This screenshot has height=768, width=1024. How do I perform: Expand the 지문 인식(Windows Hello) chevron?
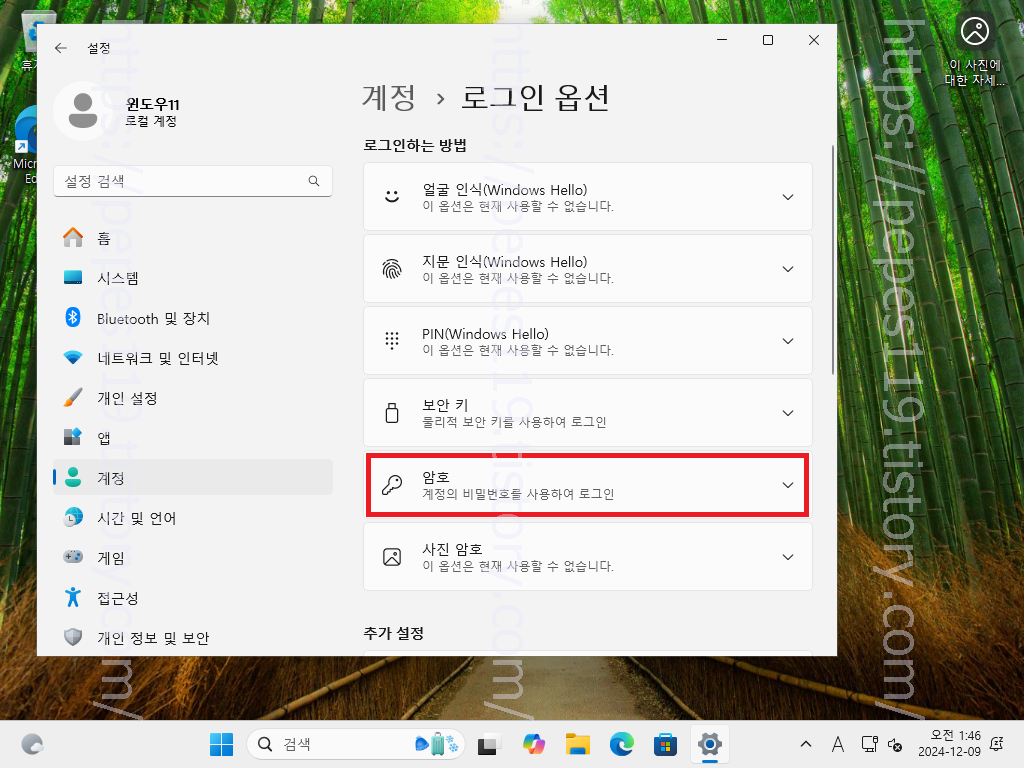tap(788, 268)
